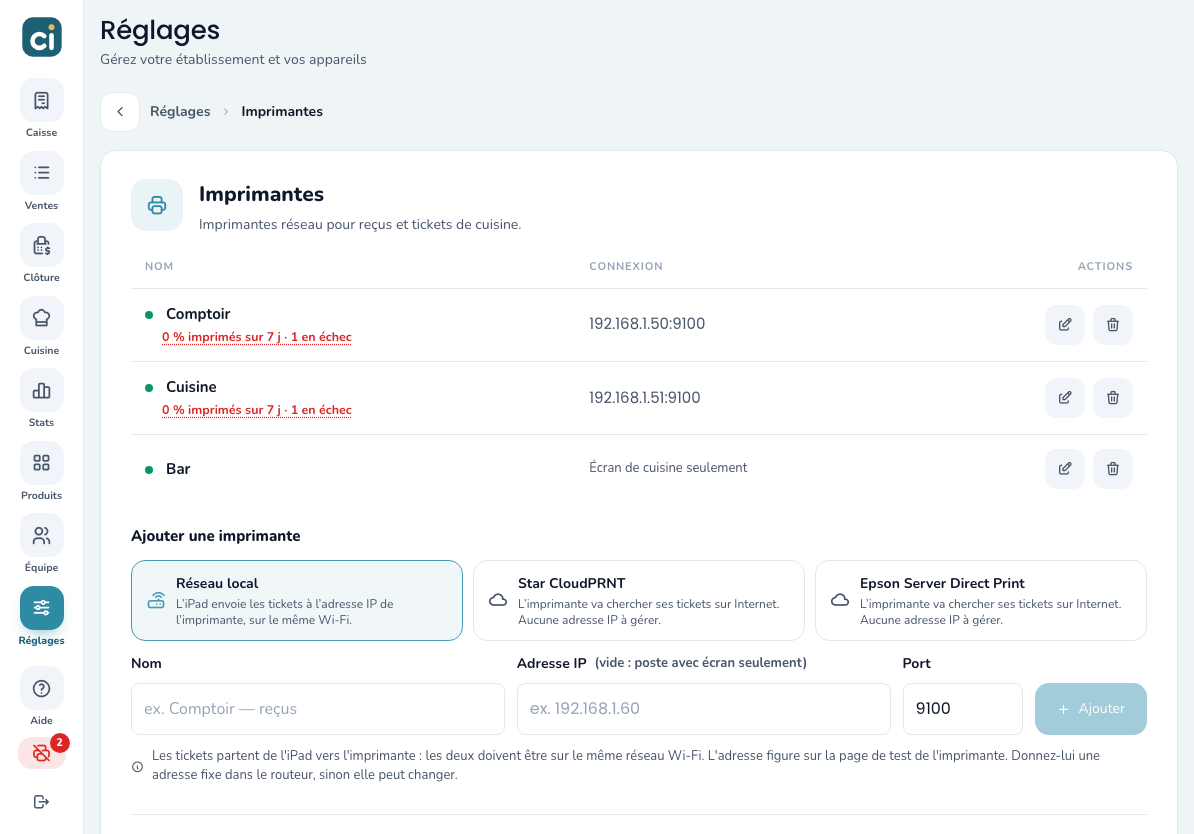
Task: Edit the Bar printer entry
Action: click(x=1065, y=468)
